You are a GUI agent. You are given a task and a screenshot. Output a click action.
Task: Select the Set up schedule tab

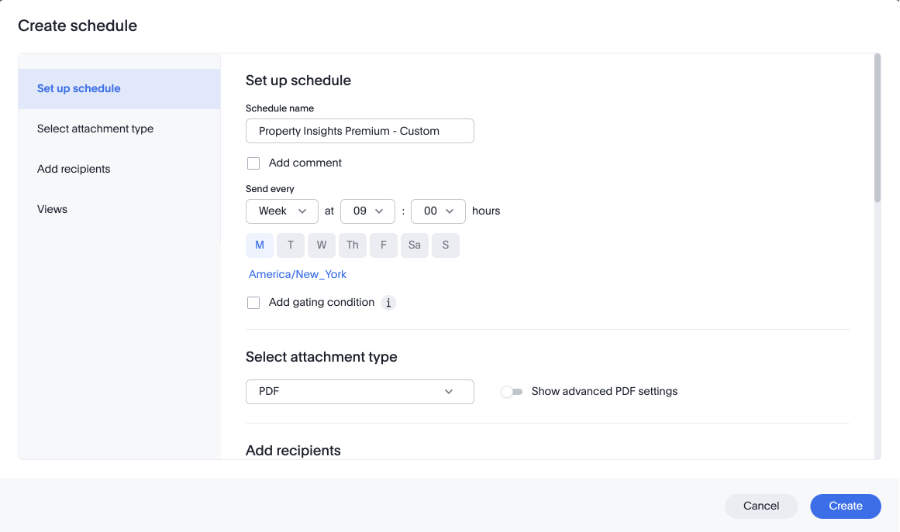(x=79, y=89)
